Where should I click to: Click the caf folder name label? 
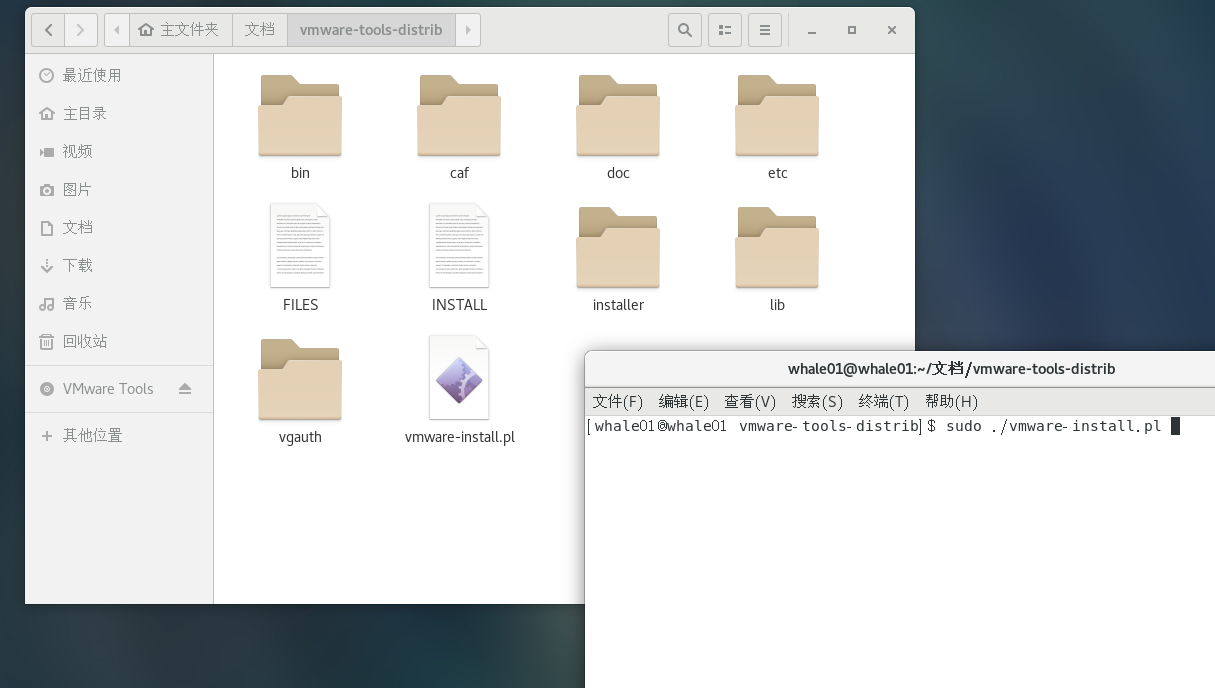coord(459,173)
